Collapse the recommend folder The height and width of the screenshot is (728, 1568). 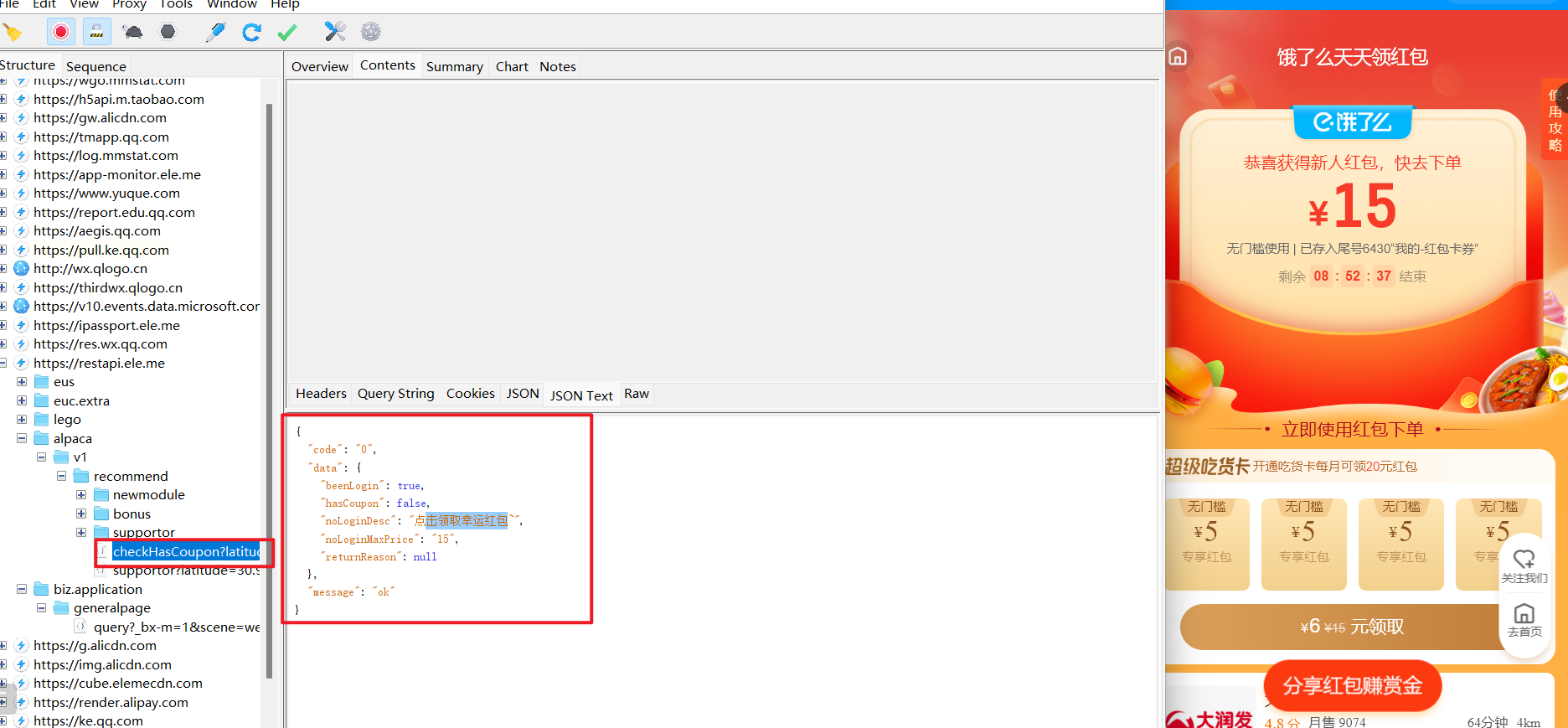pyautogui.click(x=61, y=477)
